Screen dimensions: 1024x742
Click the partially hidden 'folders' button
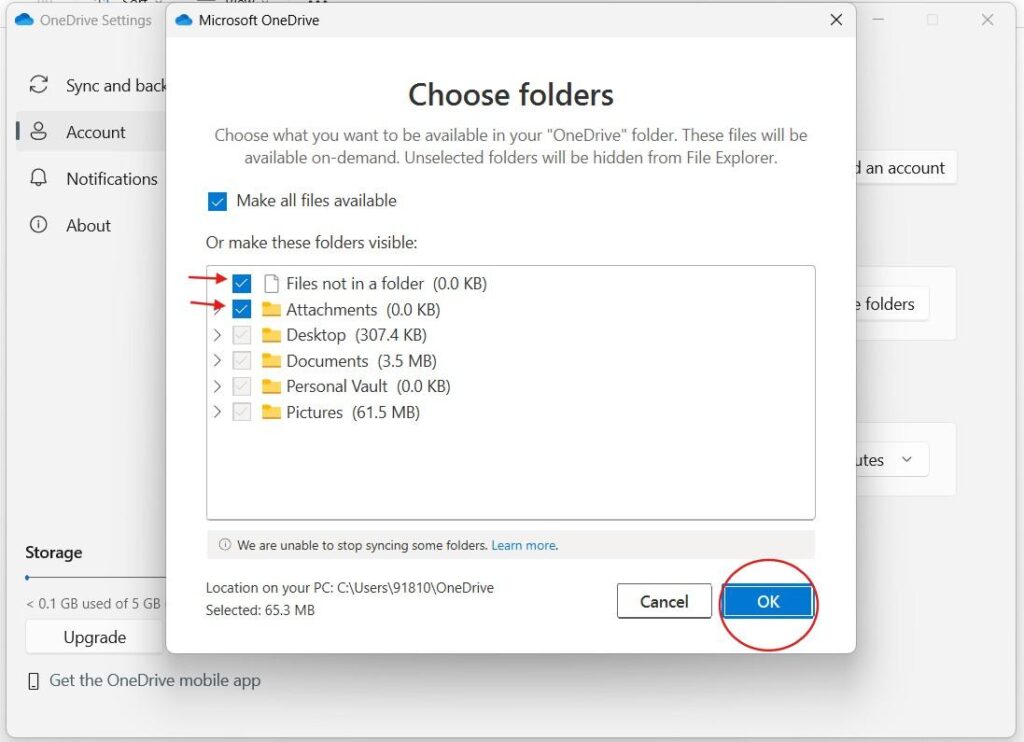[x=892, y=304]
